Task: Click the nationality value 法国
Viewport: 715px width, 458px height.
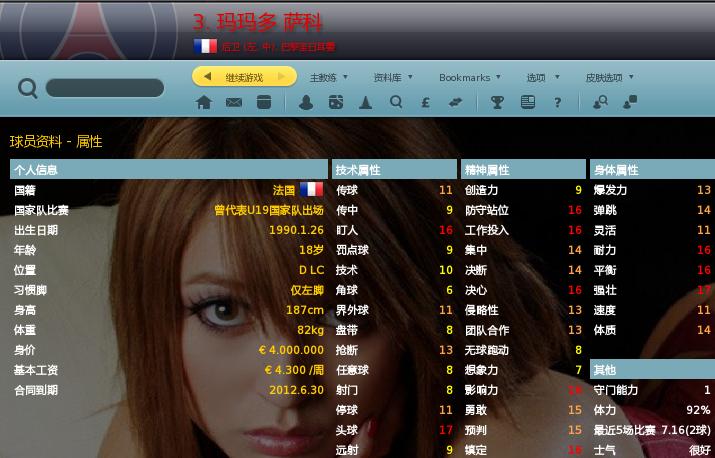Action: (x=284, y=190)
